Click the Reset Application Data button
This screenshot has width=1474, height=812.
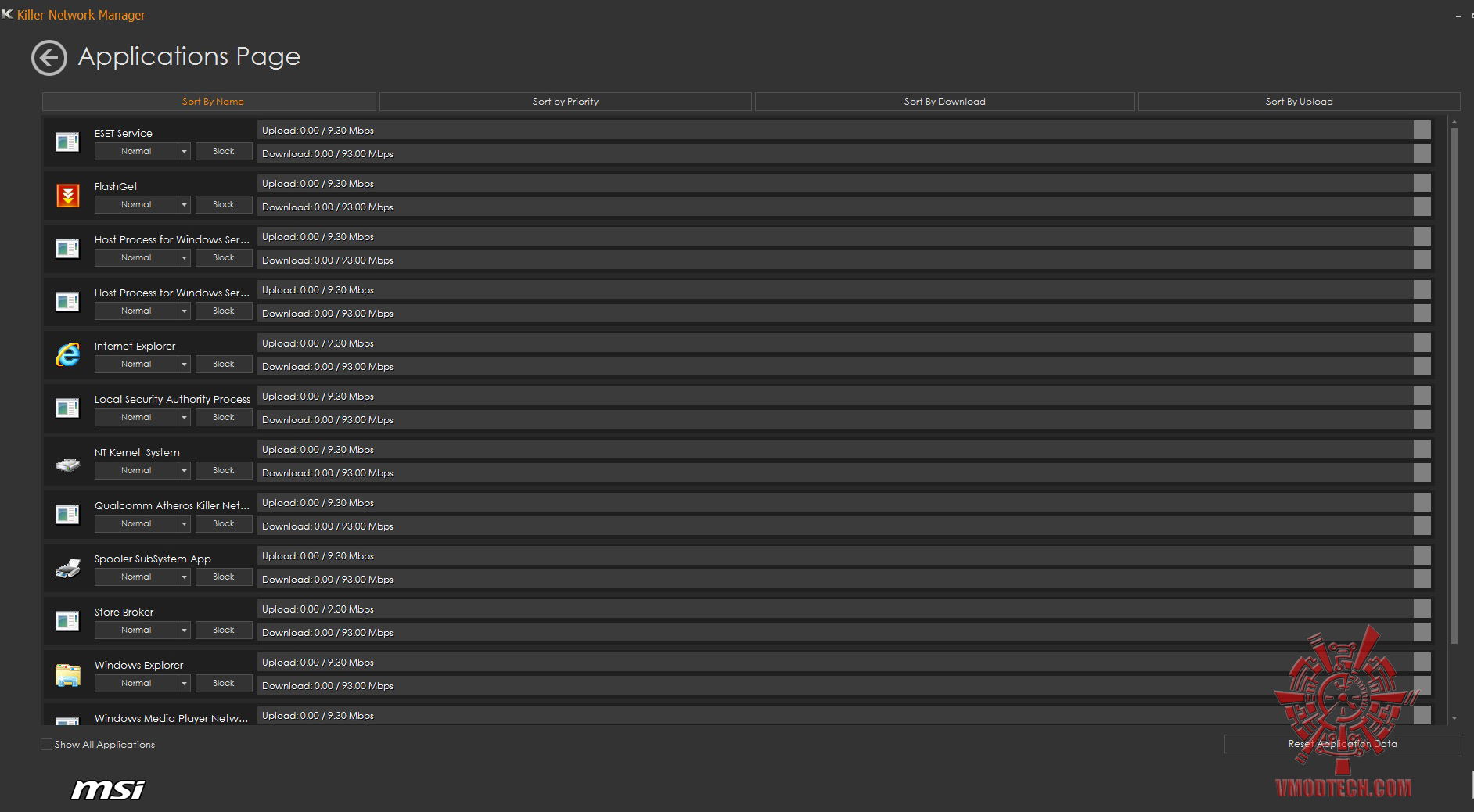[1343, 744]
